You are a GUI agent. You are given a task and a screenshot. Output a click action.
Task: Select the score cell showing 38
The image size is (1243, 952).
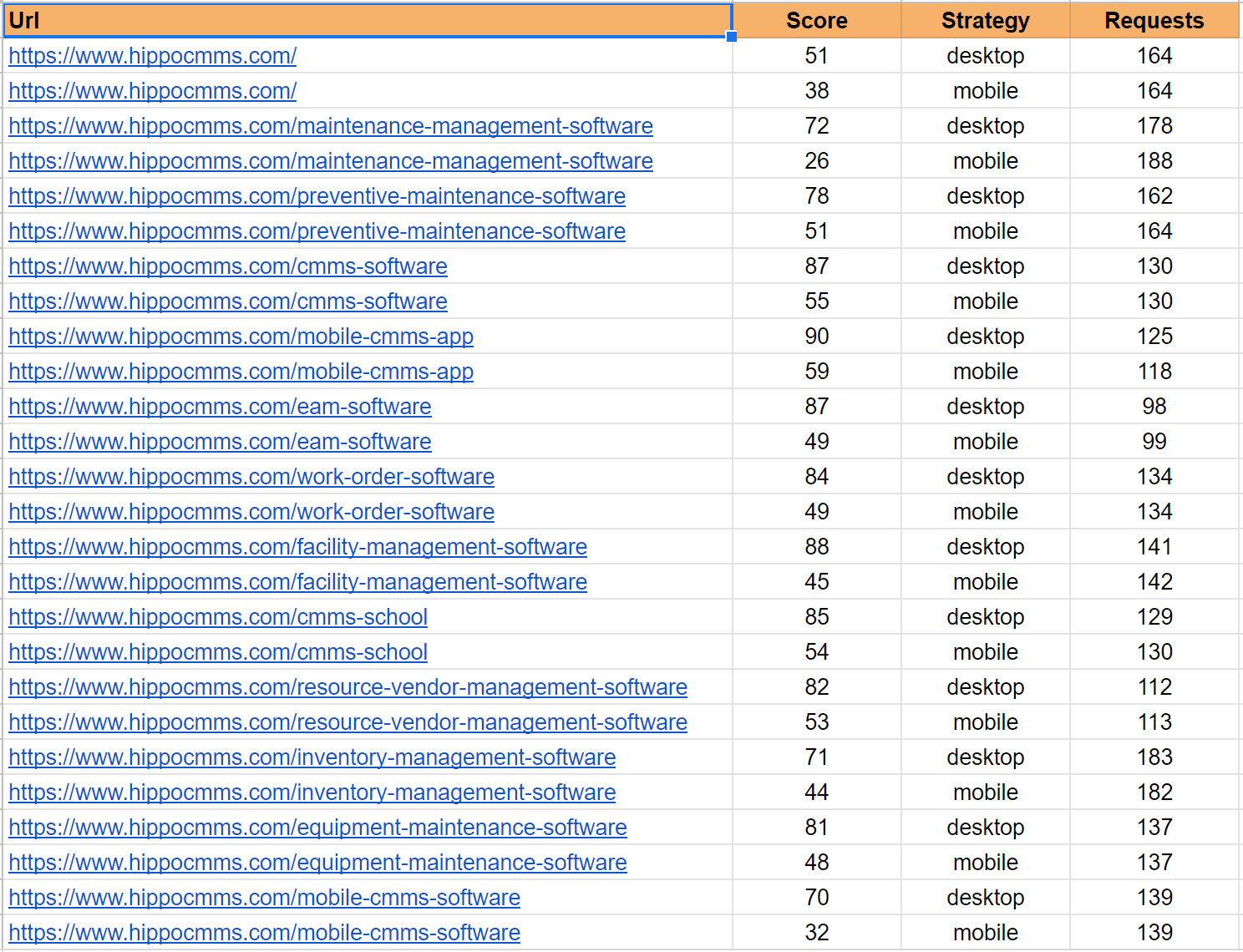(x=817, y=91)
